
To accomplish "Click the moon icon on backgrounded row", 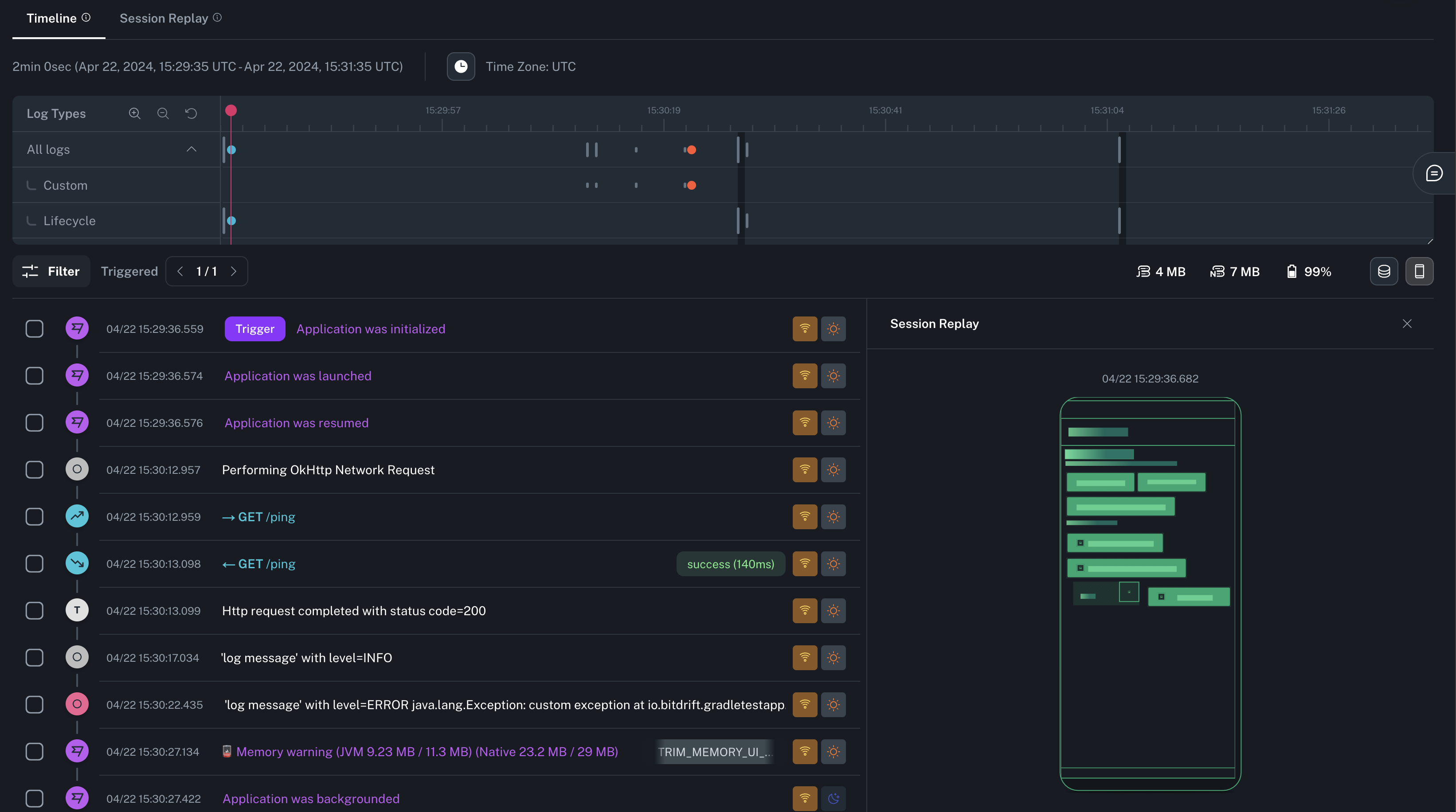I will 833,798.
